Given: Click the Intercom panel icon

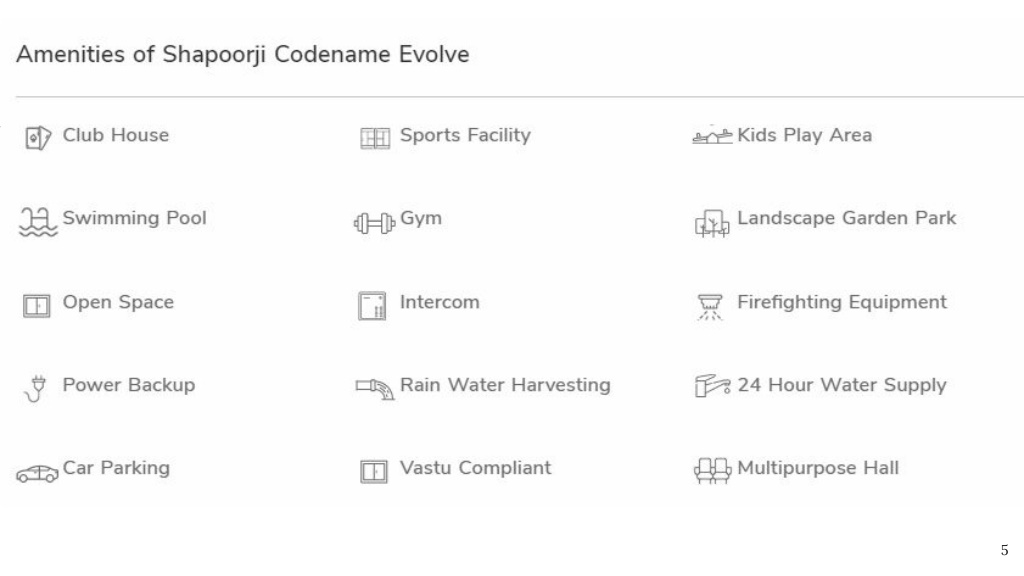Looking at the screenshot, I should [x=372, y=306].
